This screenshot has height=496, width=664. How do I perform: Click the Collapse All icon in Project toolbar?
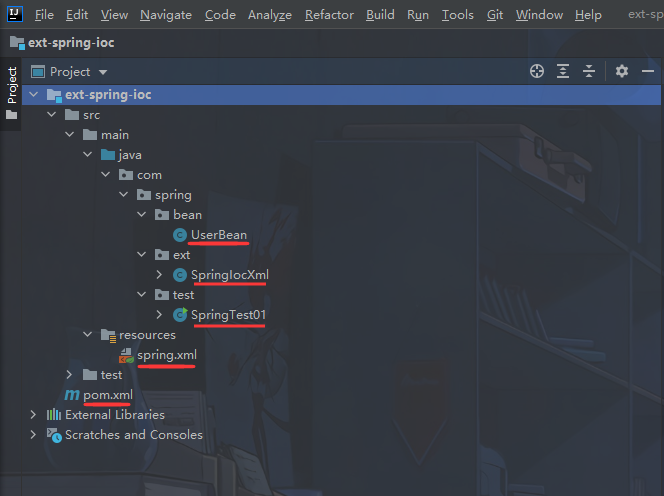(589, 71)
